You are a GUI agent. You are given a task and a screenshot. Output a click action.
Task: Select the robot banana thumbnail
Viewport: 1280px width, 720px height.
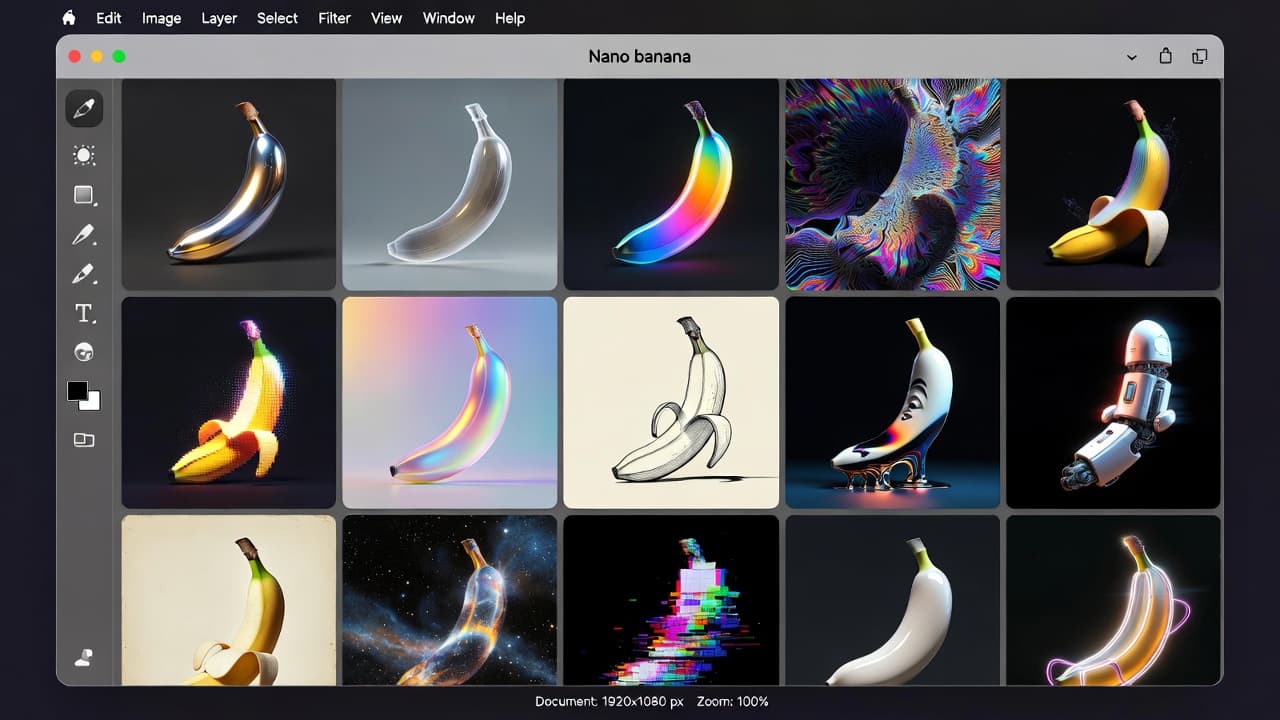pos(1113,402)
